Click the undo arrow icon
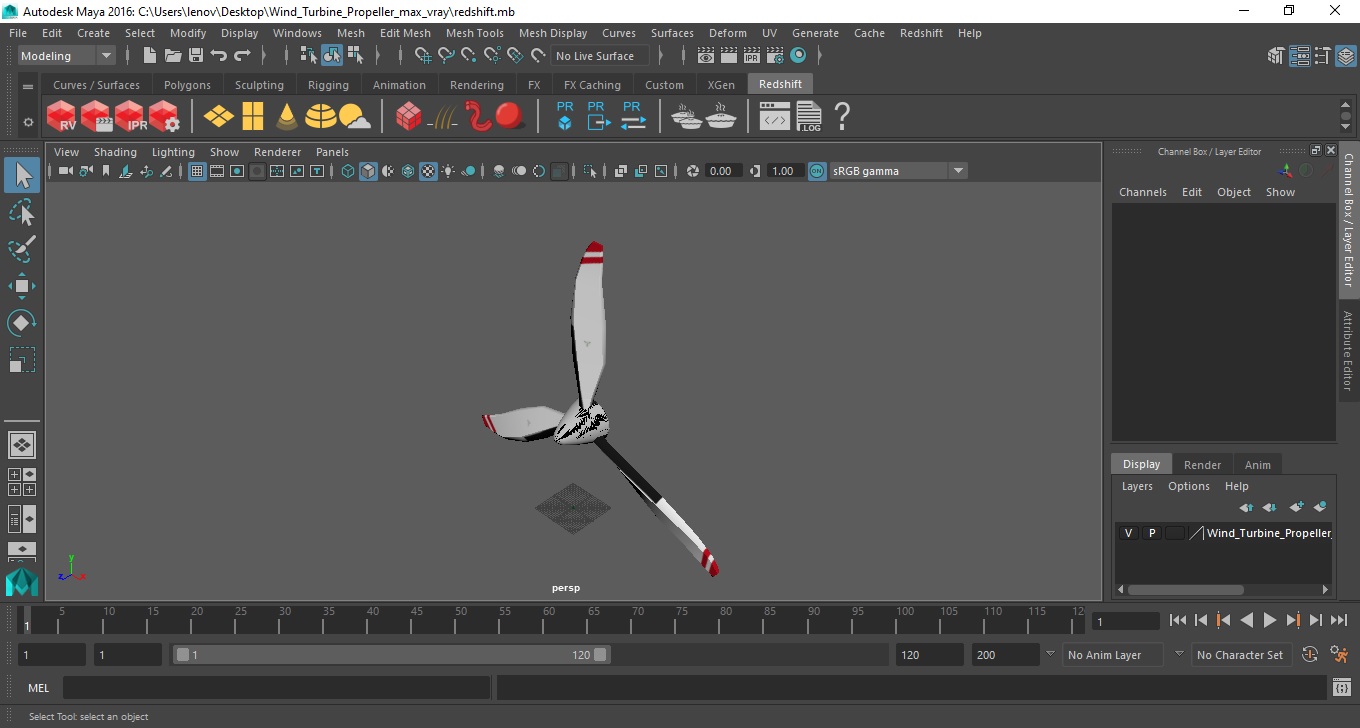This screenshot has height=728, width=1360. coord(219,56)
